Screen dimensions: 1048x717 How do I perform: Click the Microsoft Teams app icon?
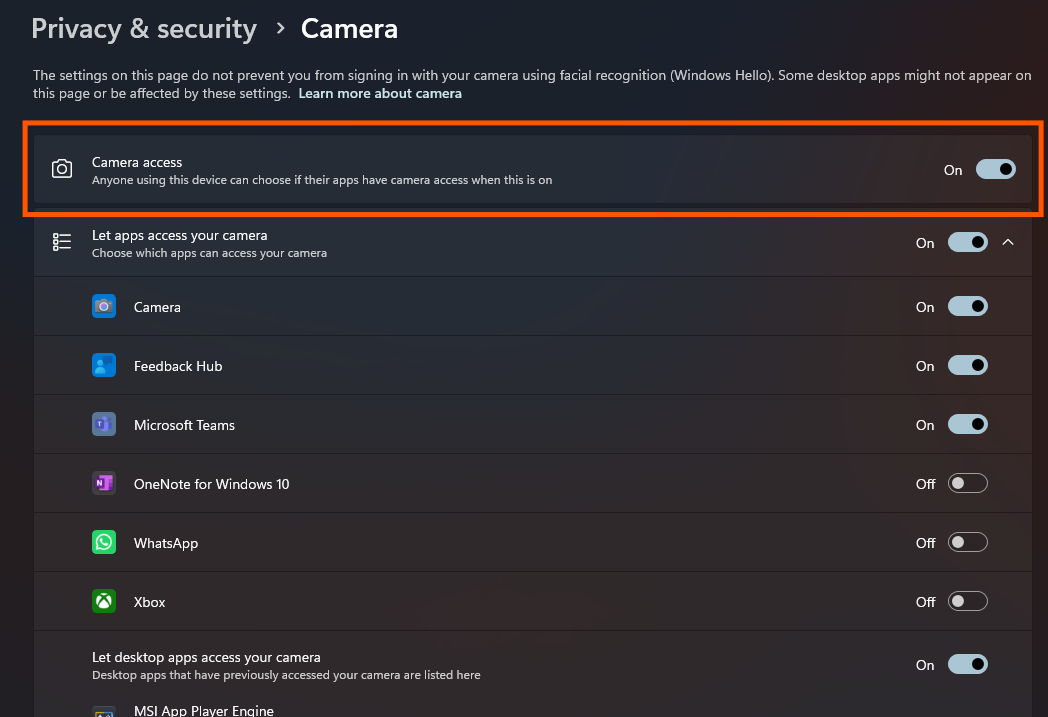(x=104, y=424)
